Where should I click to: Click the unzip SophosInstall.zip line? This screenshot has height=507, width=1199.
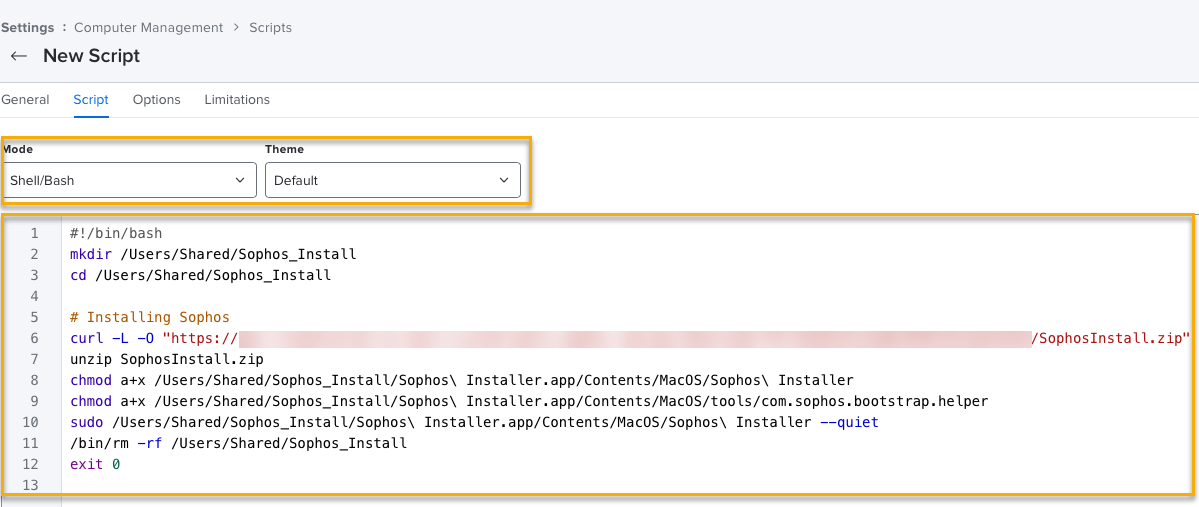(166, 359)
